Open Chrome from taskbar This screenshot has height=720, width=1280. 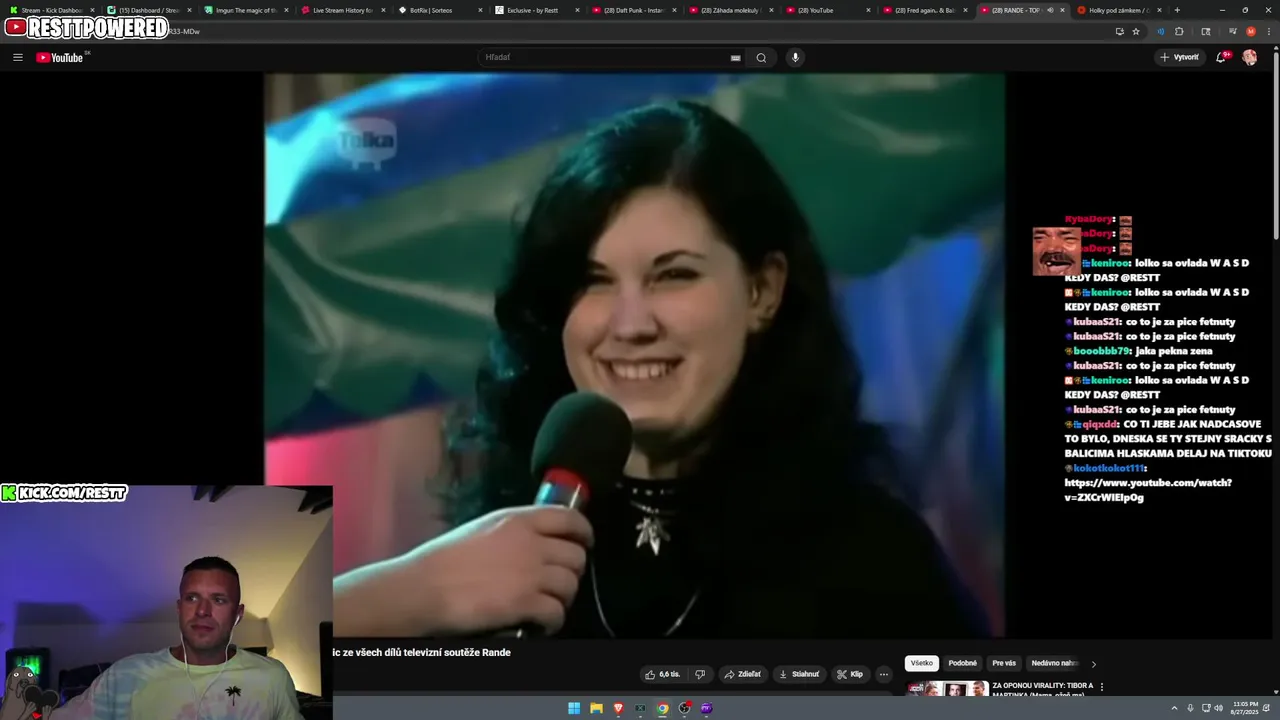[662, 708]
